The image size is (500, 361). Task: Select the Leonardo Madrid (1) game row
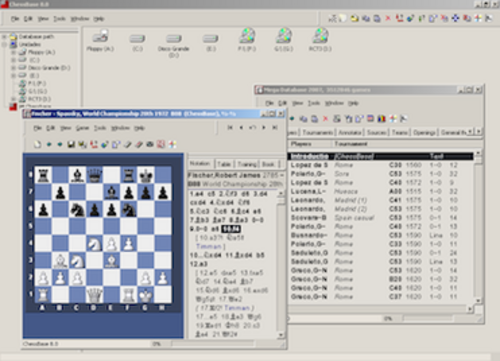coord(381,200)
